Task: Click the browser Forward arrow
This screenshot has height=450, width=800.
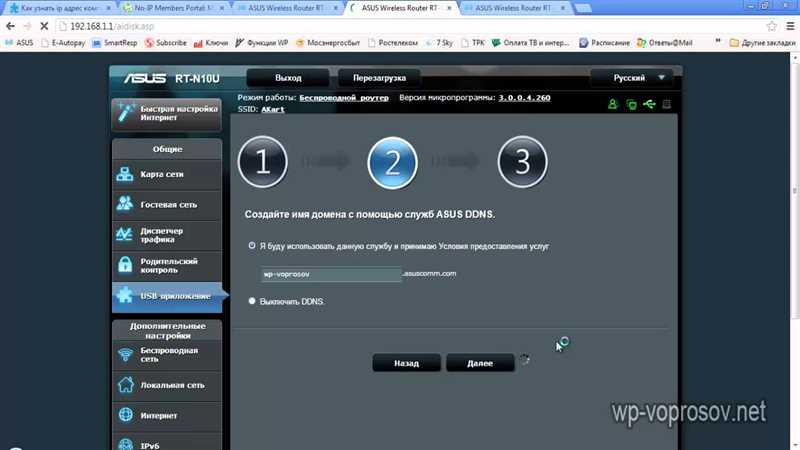Action: point(27,26)
